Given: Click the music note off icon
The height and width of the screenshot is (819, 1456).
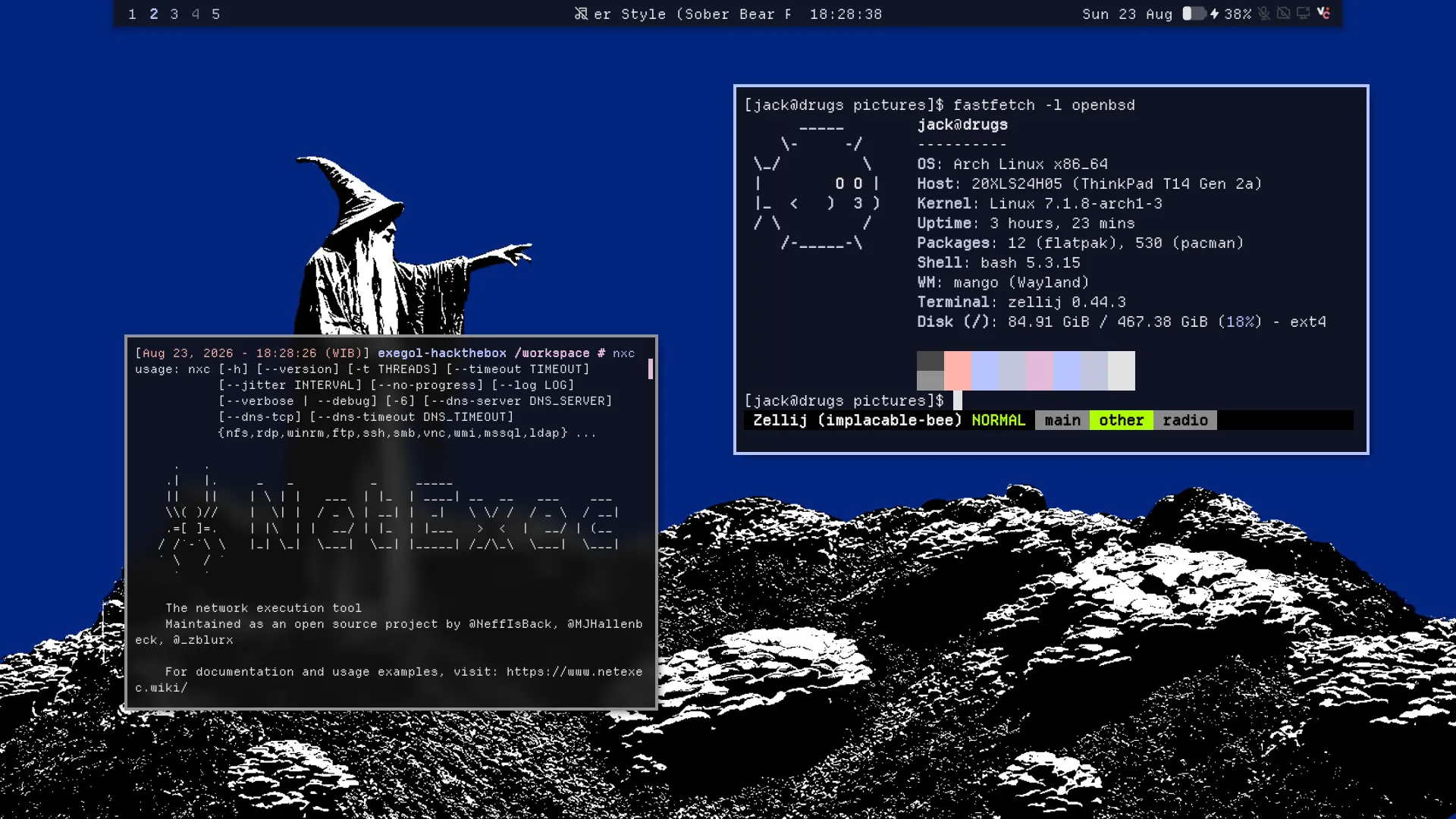Looking at the screenshot, I should (x=581, y=14).
